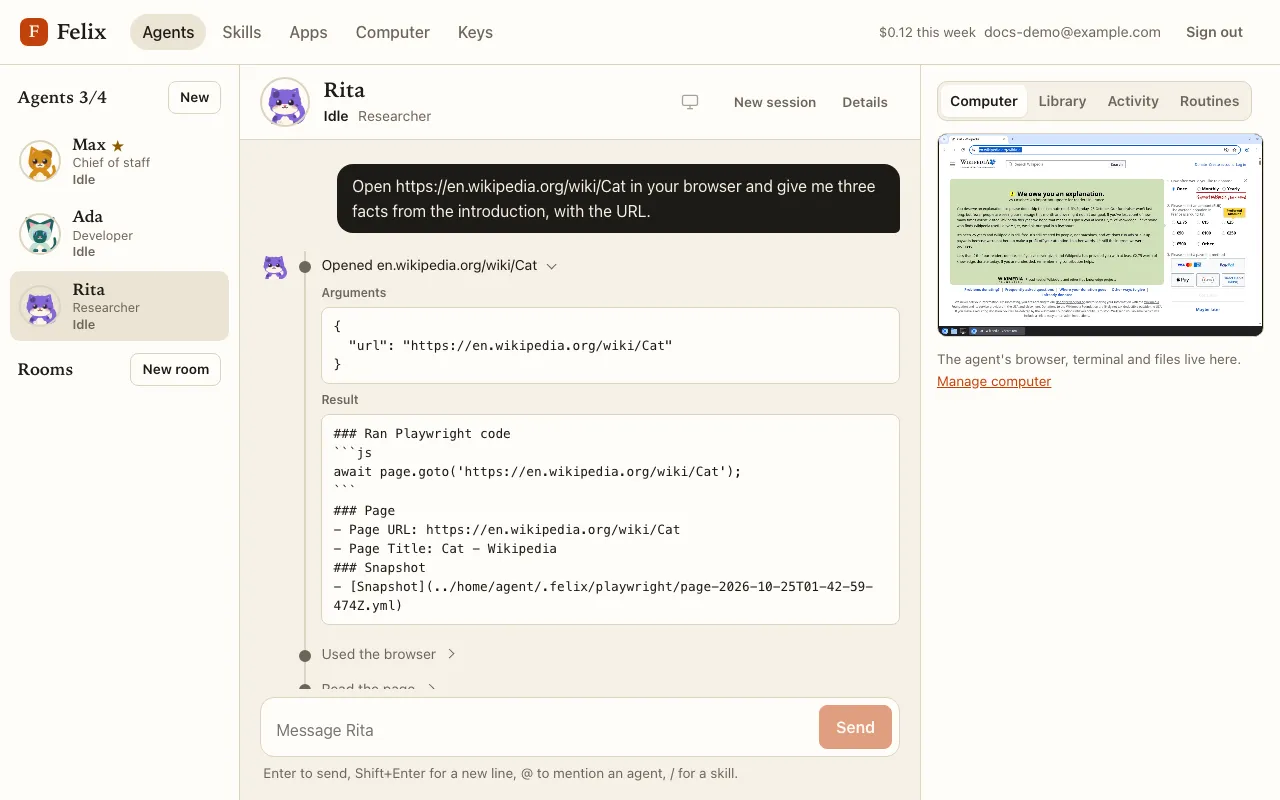Click the Message Rita input field
Viewport: 1280px width, 800px height.
tap(540, 730)
